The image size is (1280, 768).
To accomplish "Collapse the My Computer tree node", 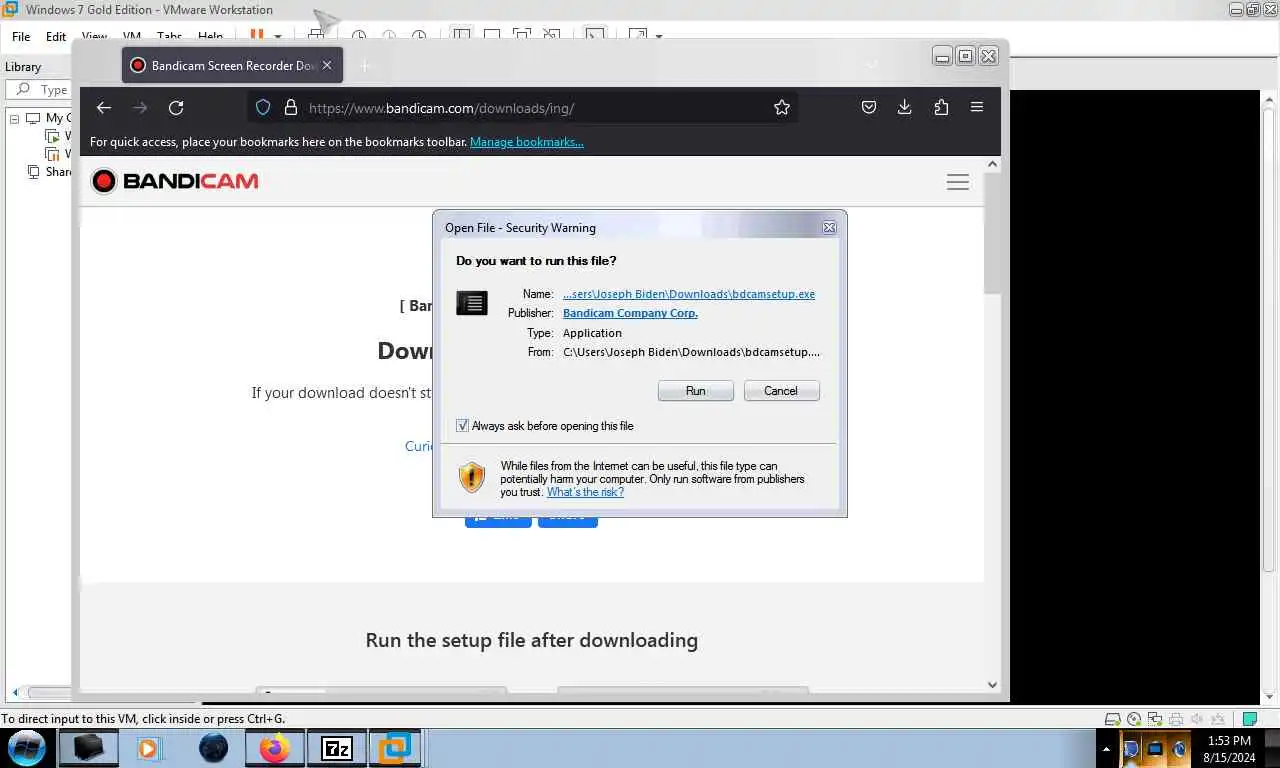I will pyautogui.click(x=15, y=118).
